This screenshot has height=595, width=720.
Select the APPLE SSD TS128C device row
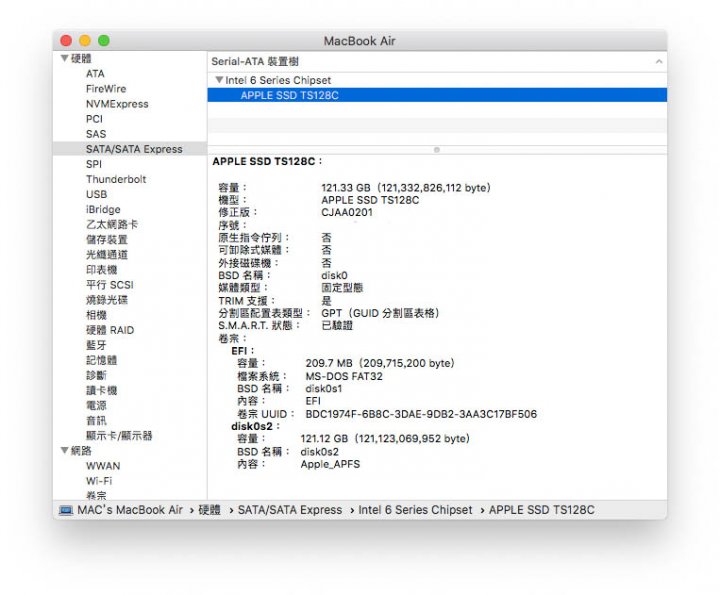click(x=437, y=95)
